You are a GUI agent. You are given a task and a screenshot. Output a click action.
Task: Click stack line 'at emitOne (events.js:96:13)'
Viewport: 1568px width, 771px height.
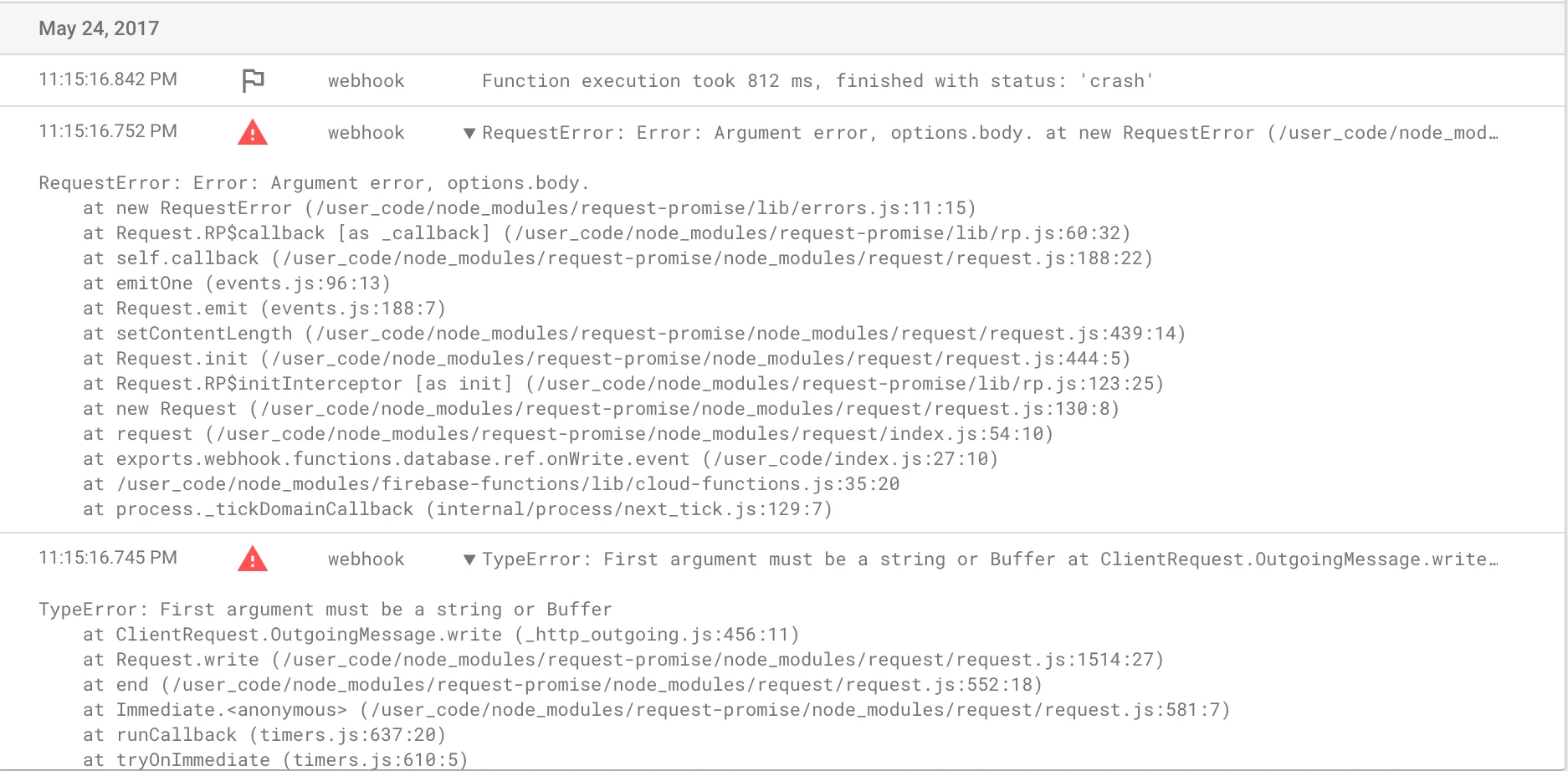(237, 283)
